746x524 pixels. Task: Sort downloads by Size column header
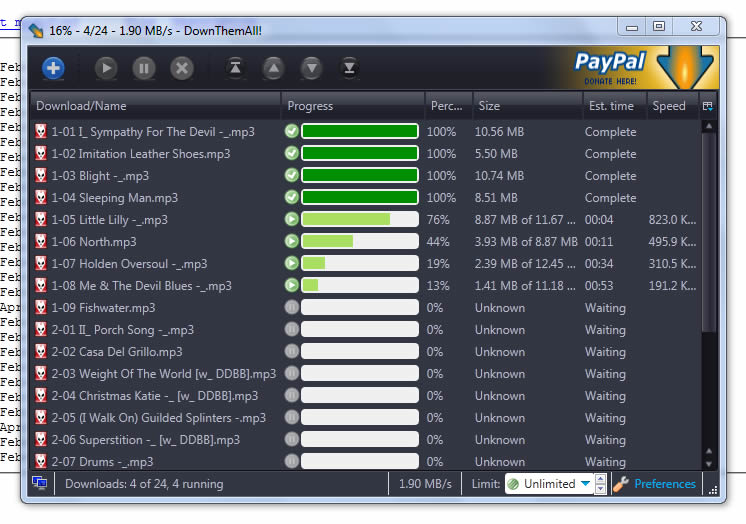click(526, 106)
